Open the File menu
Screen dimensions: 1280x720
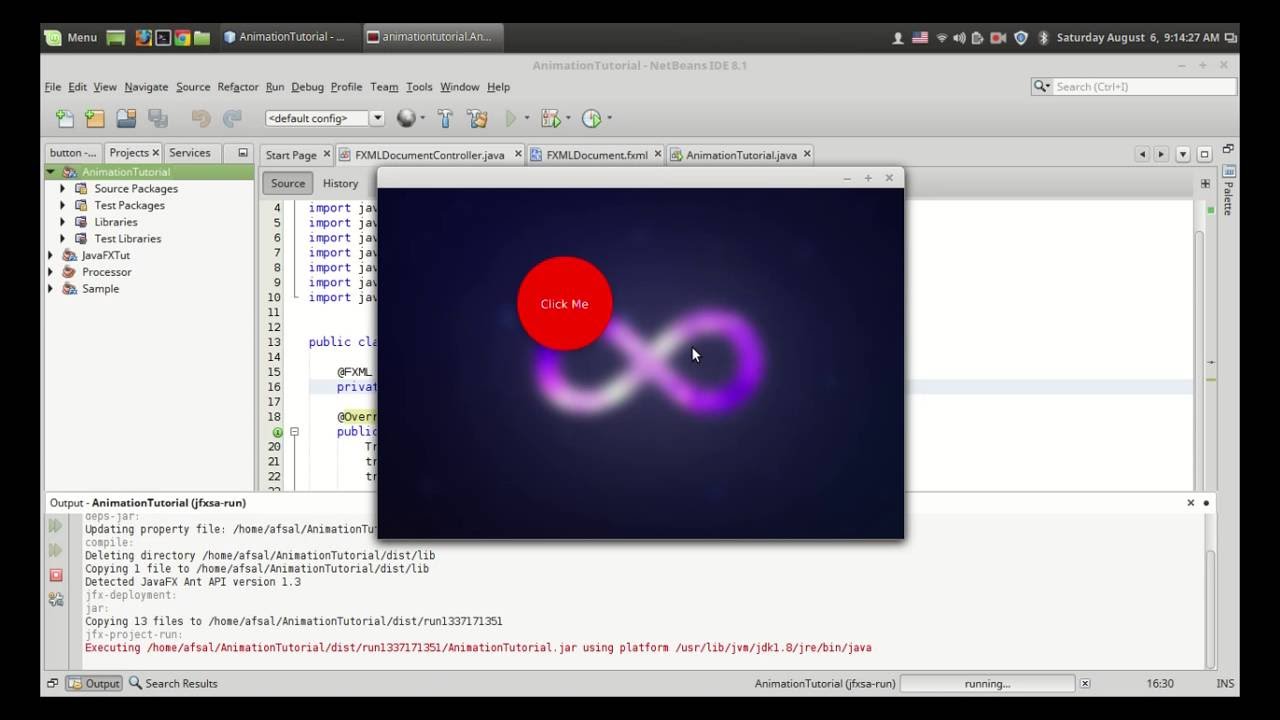coord(53,87)
